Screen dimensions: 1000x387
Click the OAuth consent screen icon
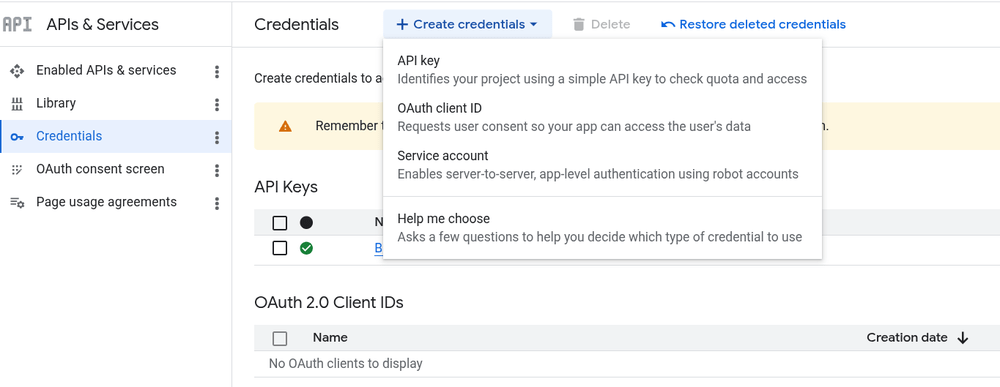click(17, 170)
